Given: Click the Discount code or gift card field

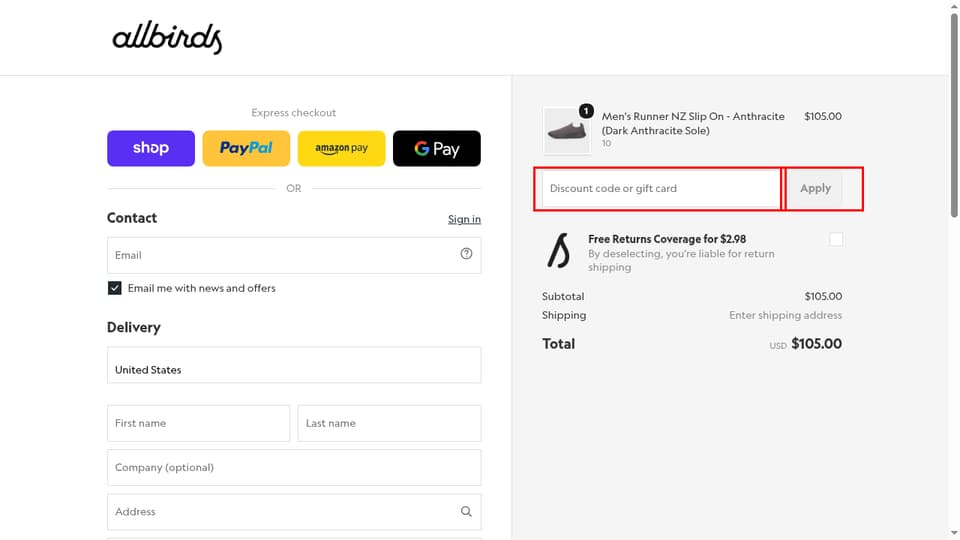Looking at the screenshot, I should (661, 189).
